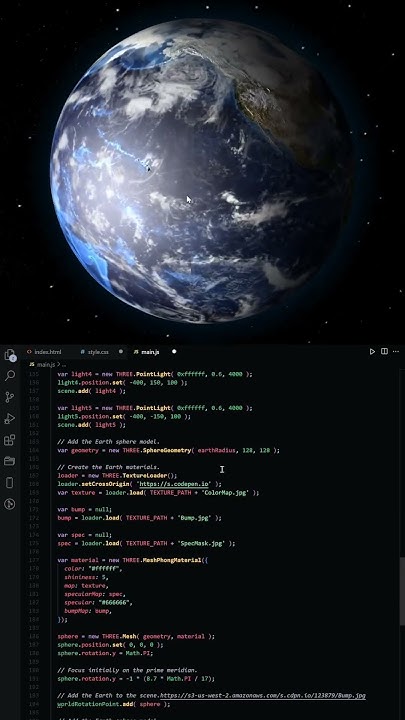Click the folder icon in activity bar
The height and width of the screenshot is (720, 405).
coord(10,461)
